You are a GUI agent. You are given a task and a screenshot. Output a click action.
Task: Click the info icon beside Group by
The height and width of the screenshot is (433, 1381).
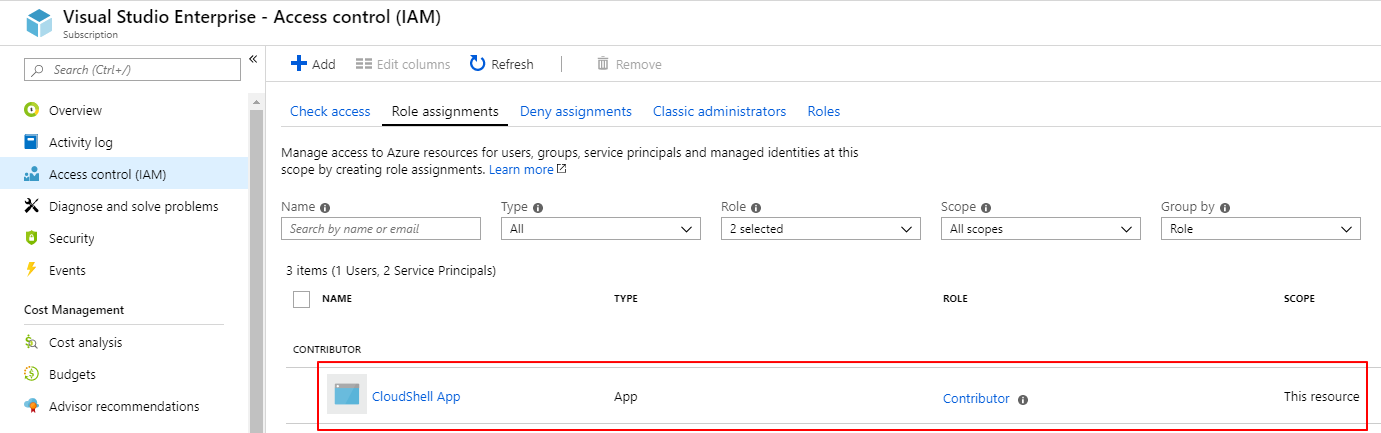(x=1225, y=208)
